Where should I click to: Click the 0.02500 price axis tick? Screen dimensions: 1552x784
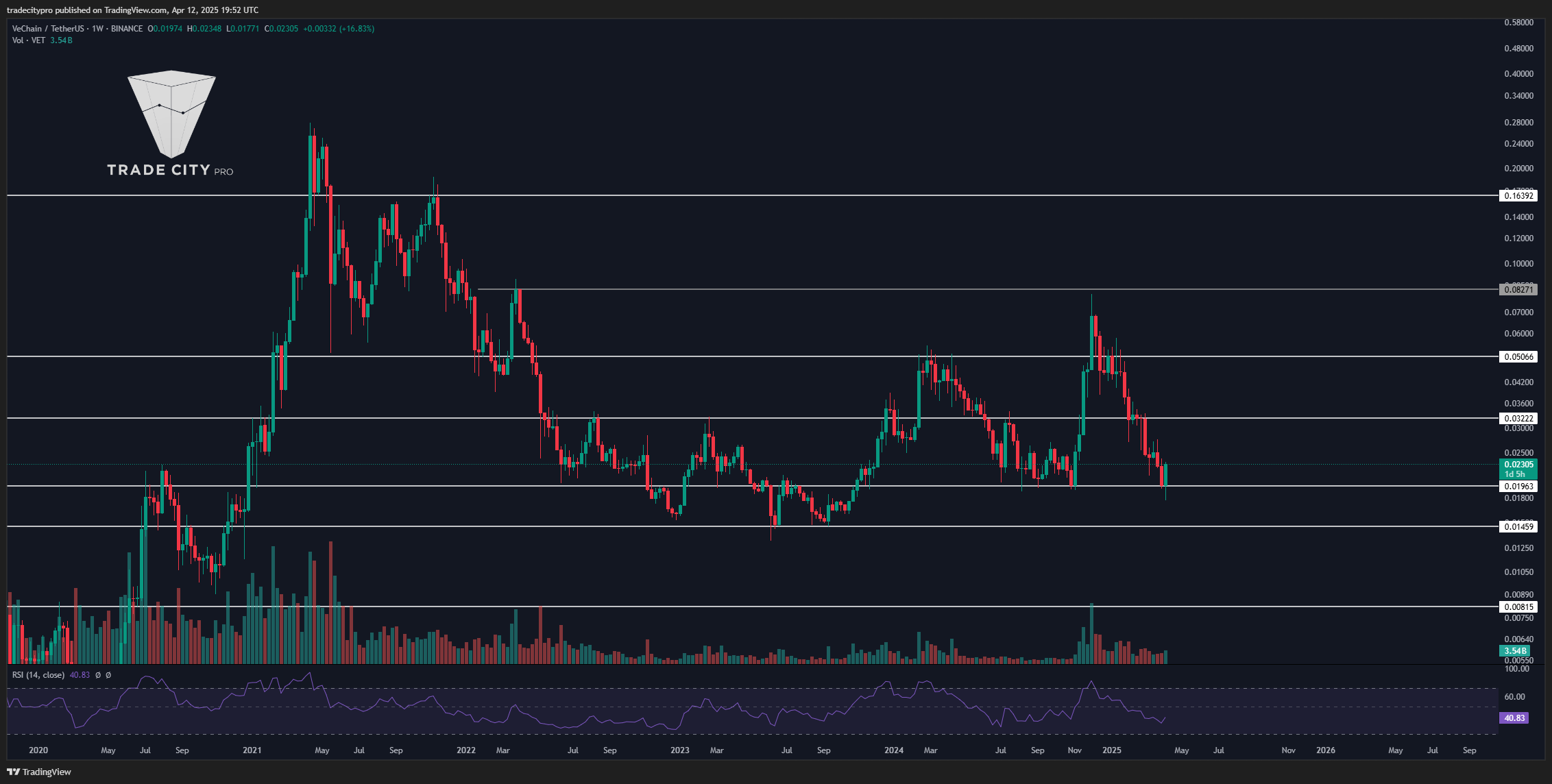pos(1518,453)
